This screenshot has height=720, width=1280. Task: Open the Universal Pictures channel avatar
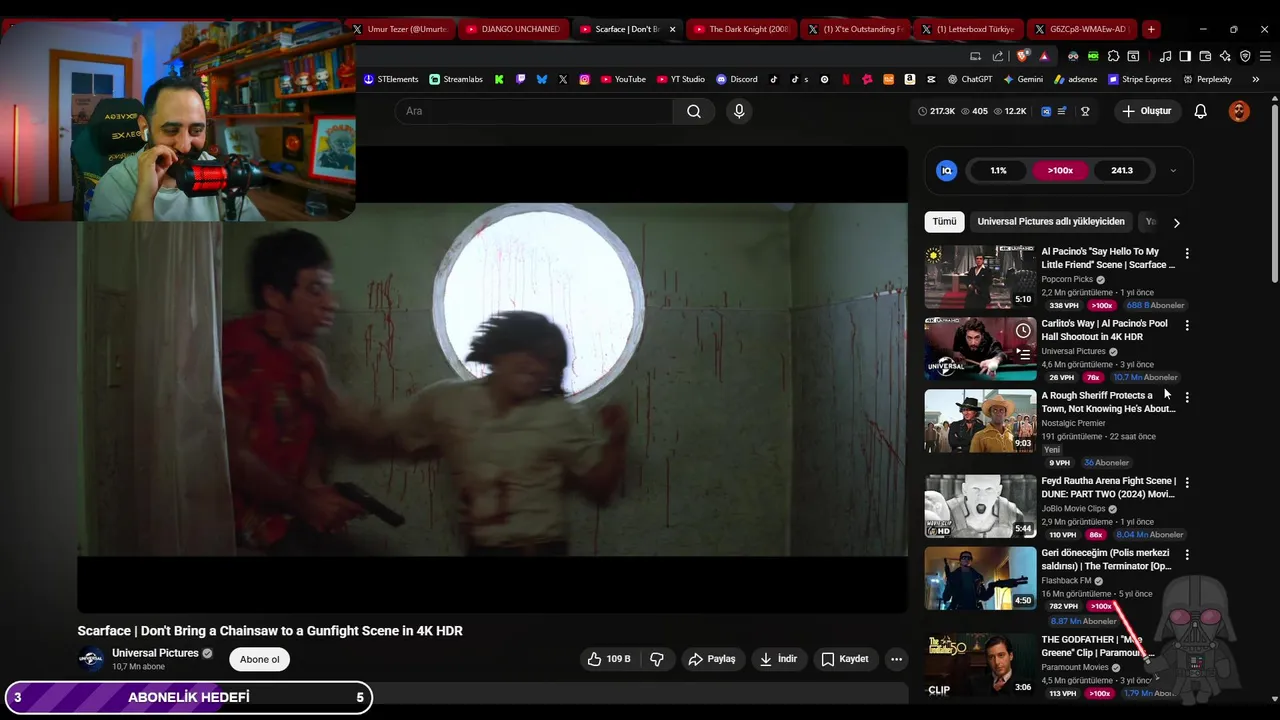click(91, 659)
